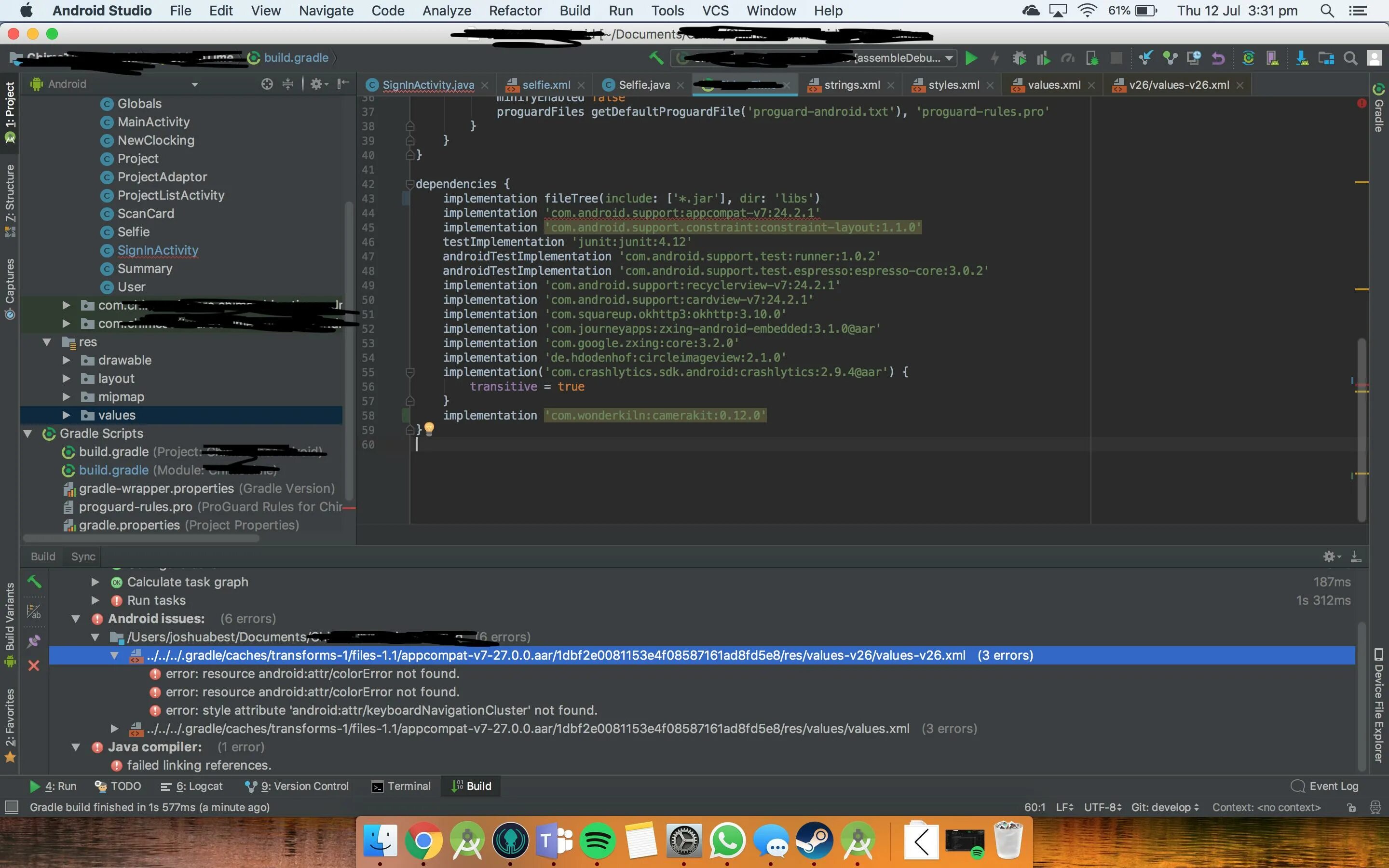Click the Make Project hammer icon
This screenshot has width=1389, height=868.
(x=656, y=57)
